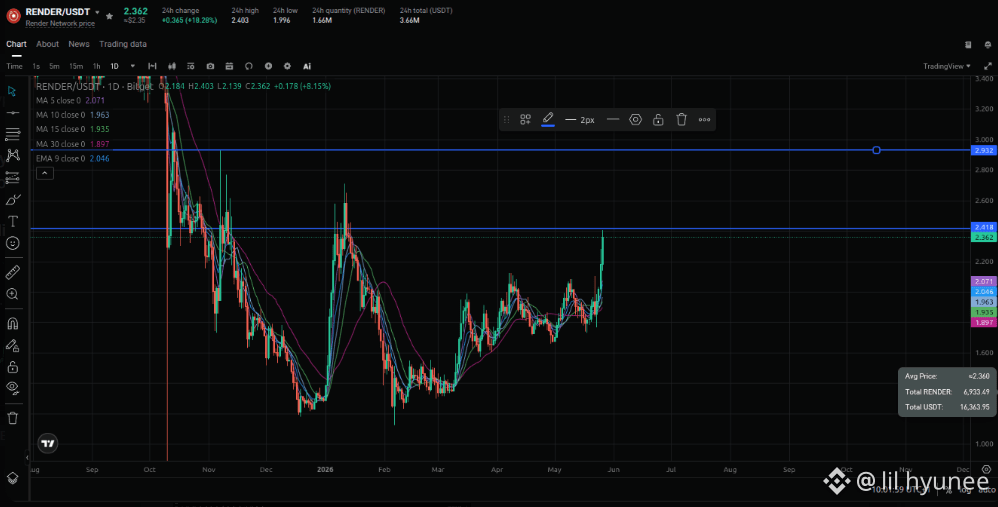
Task: Open the indicators settings icon
Action: click(x=190, y=66)
